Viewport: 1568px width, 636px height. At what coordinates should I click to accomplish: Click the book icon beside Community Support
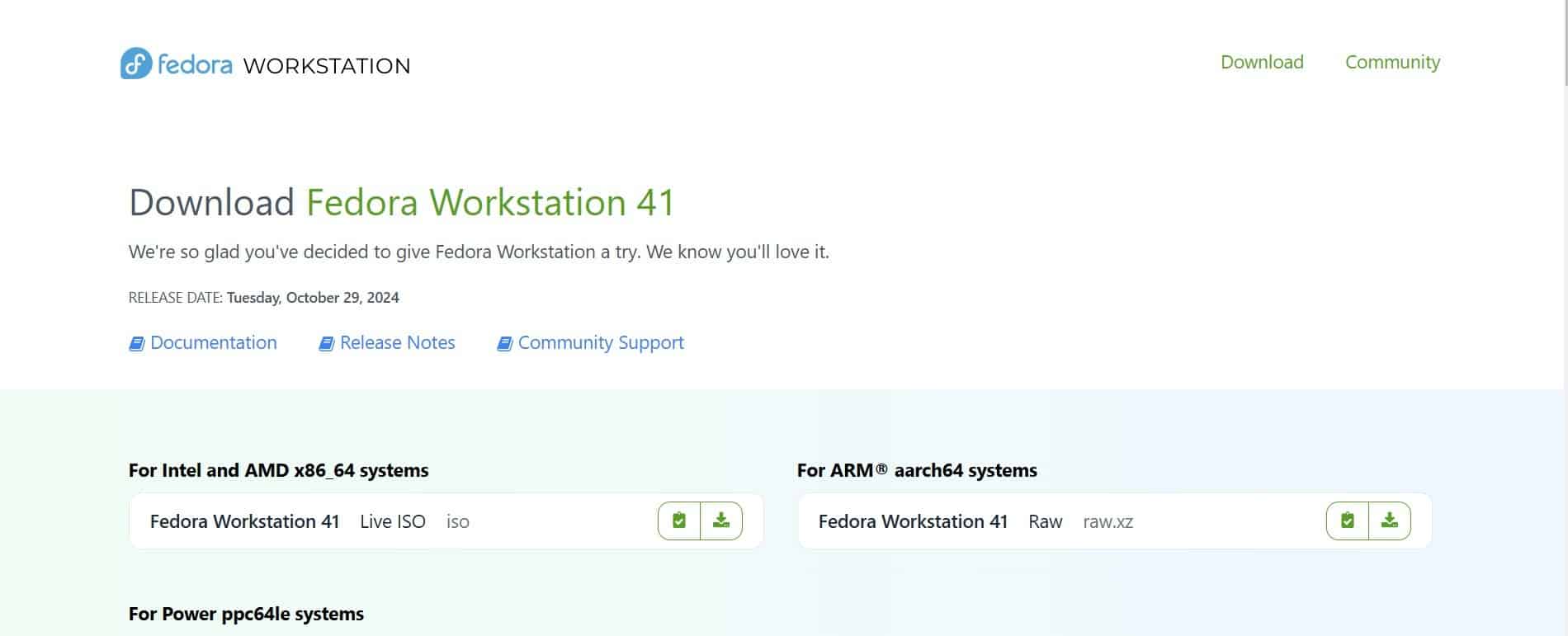coord(505,343)
